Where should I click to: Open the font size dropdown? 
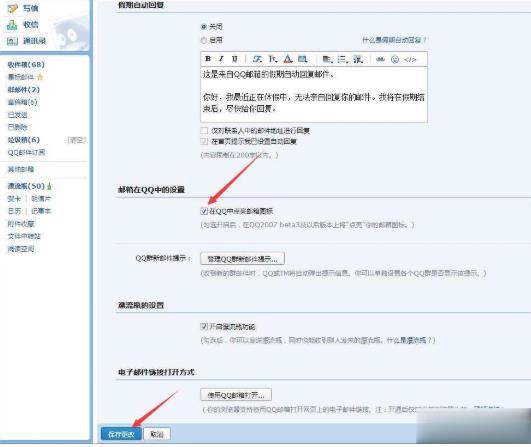(x=273, y=59)
